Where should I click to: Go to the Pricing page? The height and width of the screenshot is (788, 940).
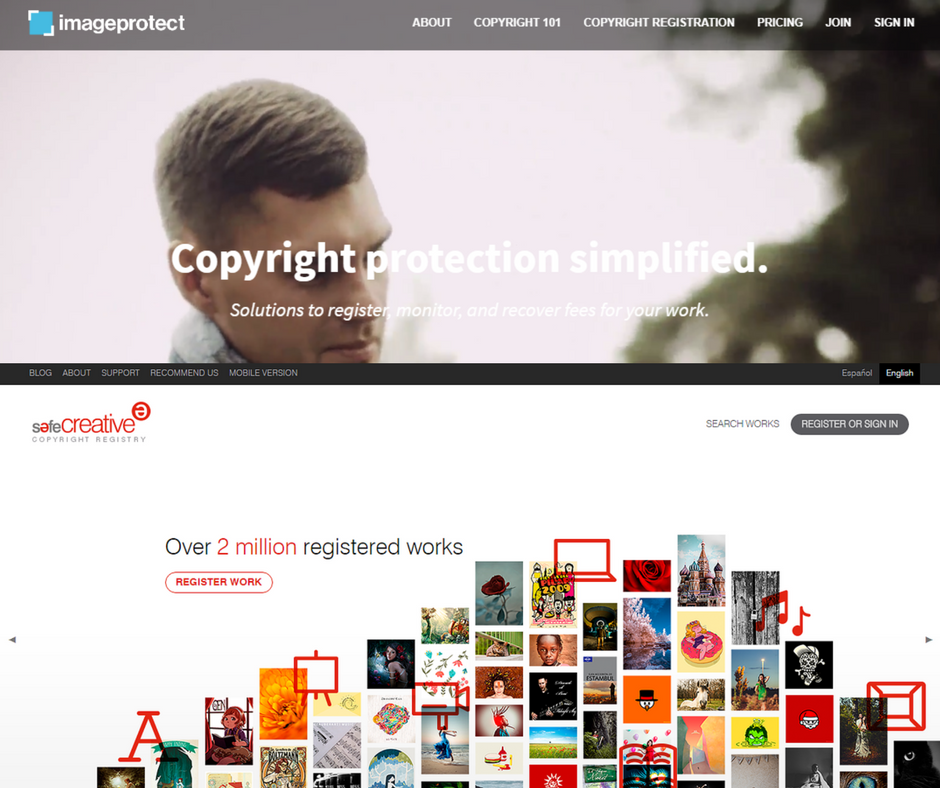pos(779,22)
